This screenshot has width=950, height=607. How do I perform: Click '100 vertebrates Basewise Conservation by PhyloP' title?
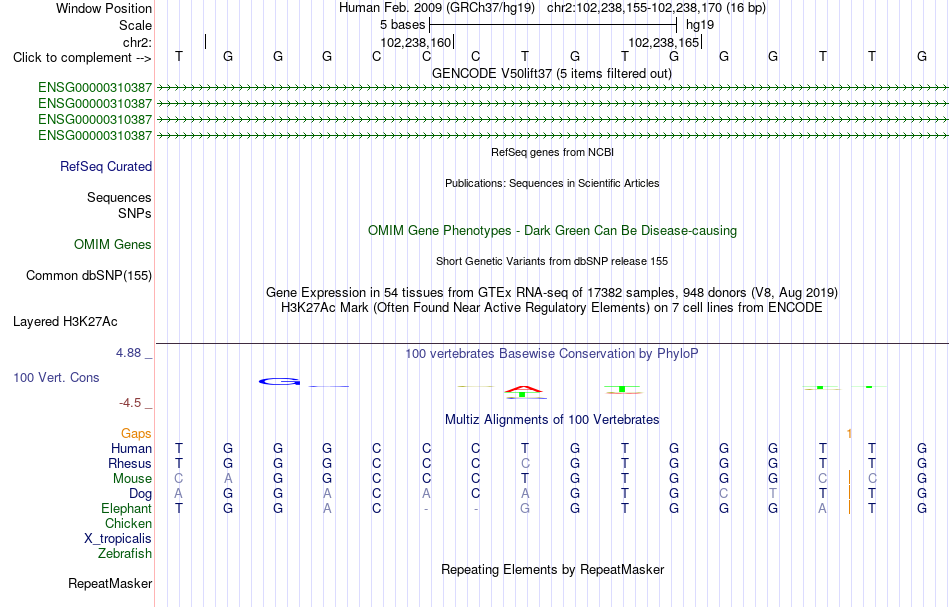coord(552,353)
